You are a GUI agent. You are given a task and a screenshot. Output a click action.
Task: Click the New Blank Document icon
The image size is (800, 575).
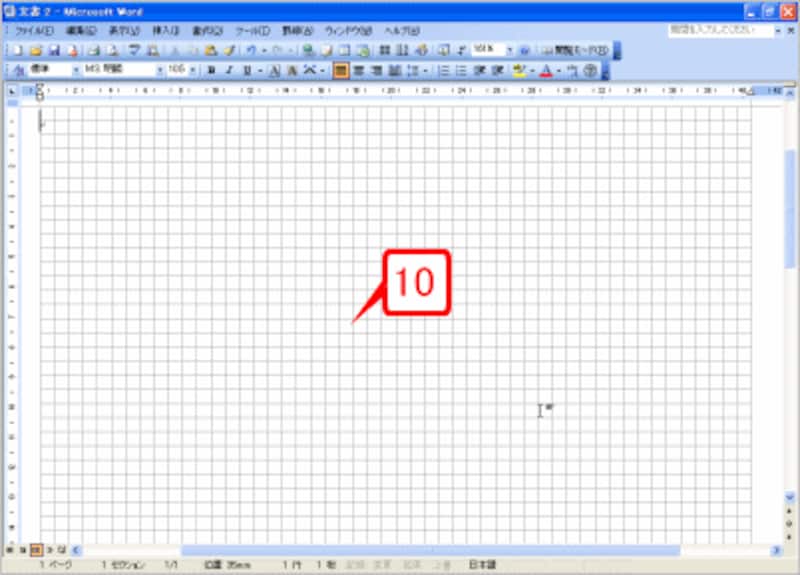pyautogui.click(x=17, y=50)
